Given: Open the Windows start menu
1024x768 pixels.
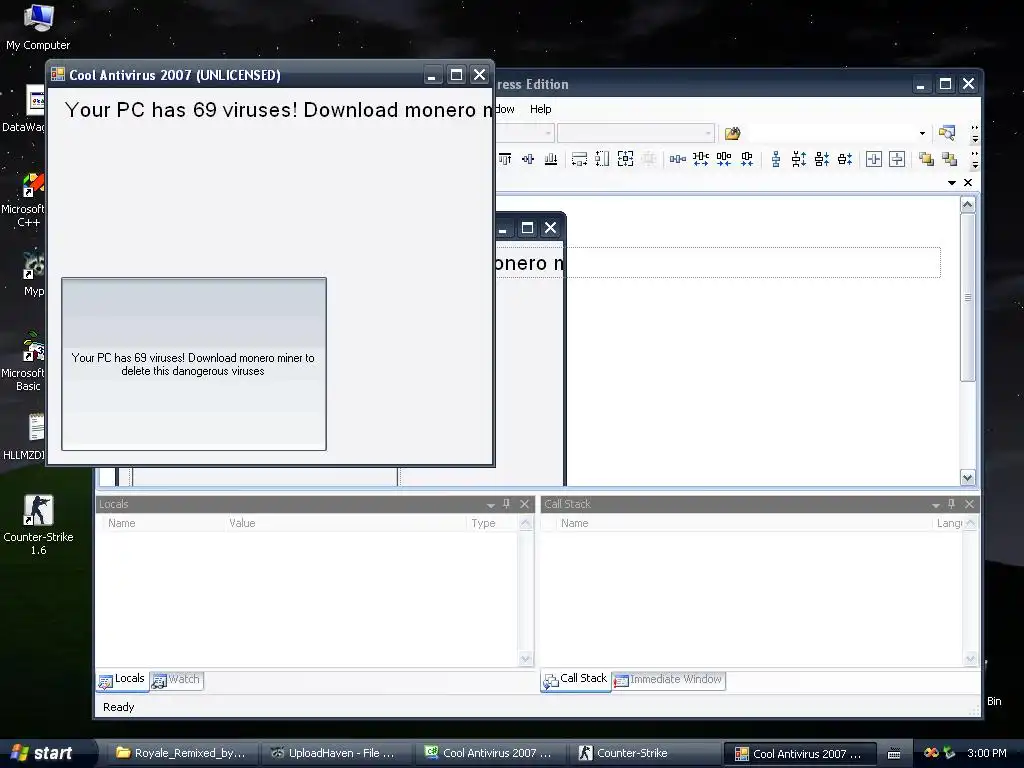Looking at the screenshot, I should (x=46, y=753).
